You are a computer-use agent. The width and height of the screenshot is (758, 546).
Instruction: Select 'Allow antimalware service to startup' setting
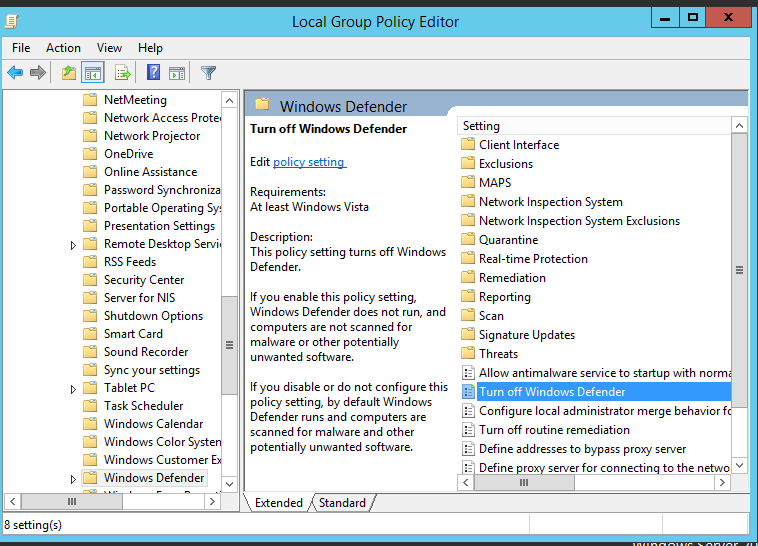click(604, 373)
